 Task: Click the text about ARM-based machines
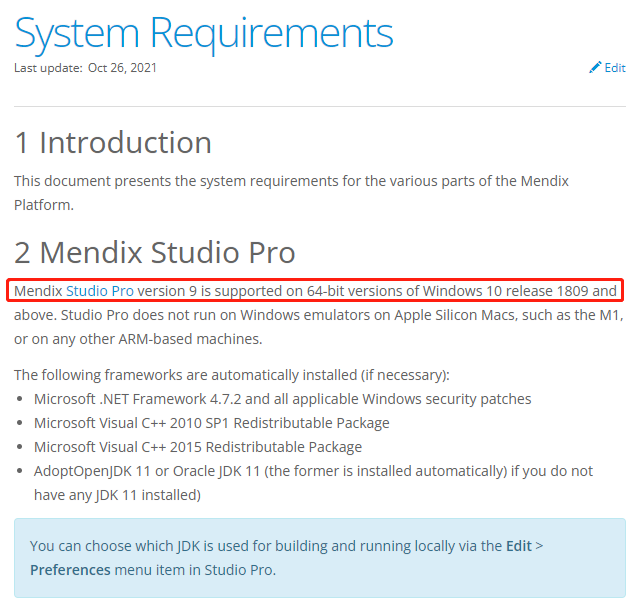[138, 339]
